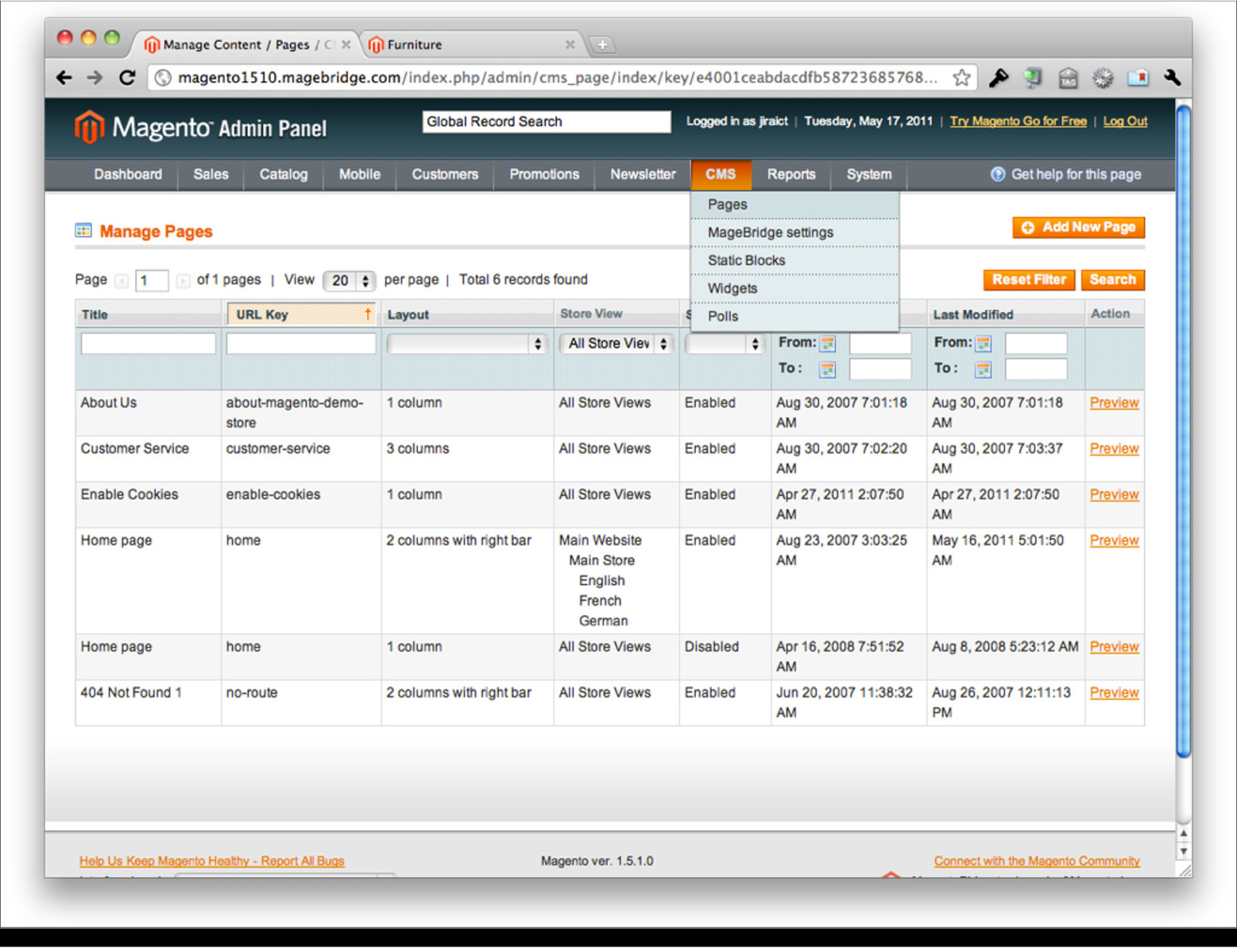
Task: Click the Reset Filter button
Action: (1029, 280)
